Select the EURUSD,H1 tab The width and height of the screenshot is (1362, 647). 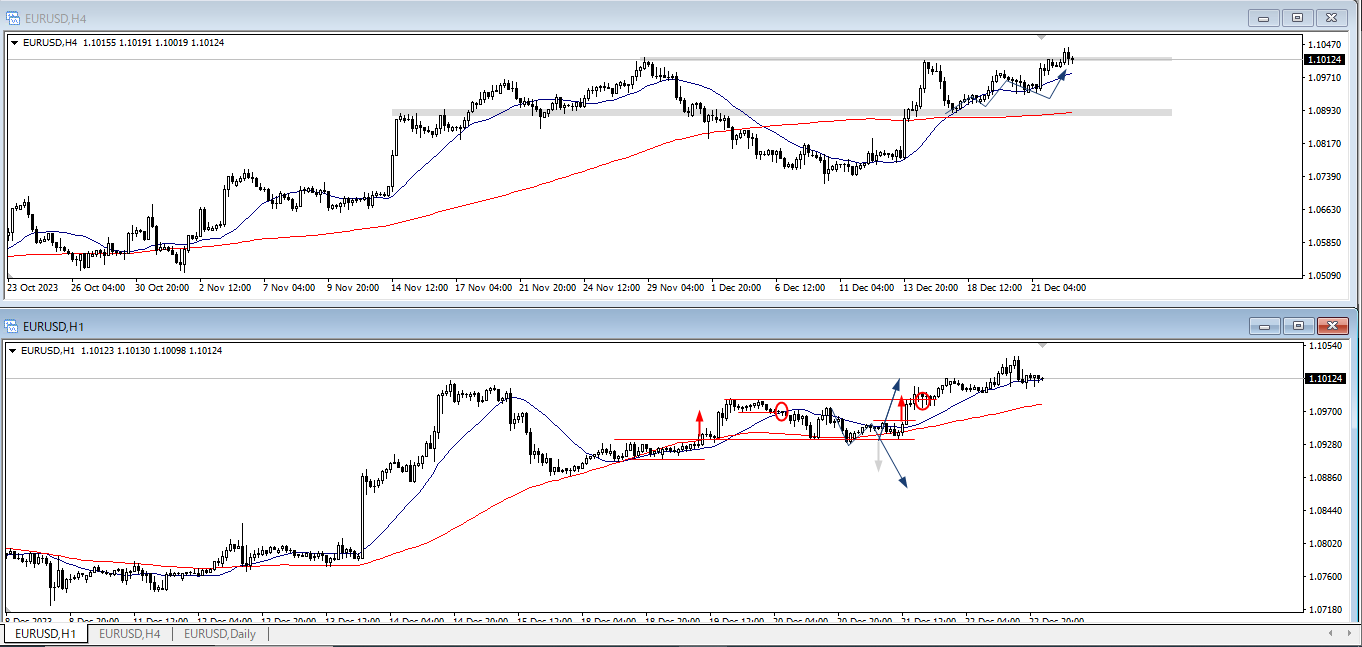(x=46, y=634)
